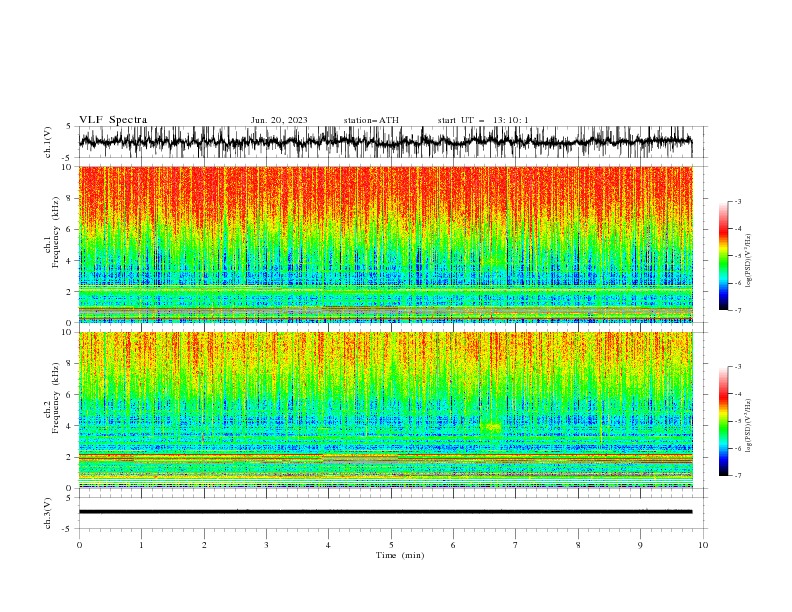Viewport: 792px width, 612px height.
Task: Click the "VLF Spectra" title text
Action: pos(113,120)
